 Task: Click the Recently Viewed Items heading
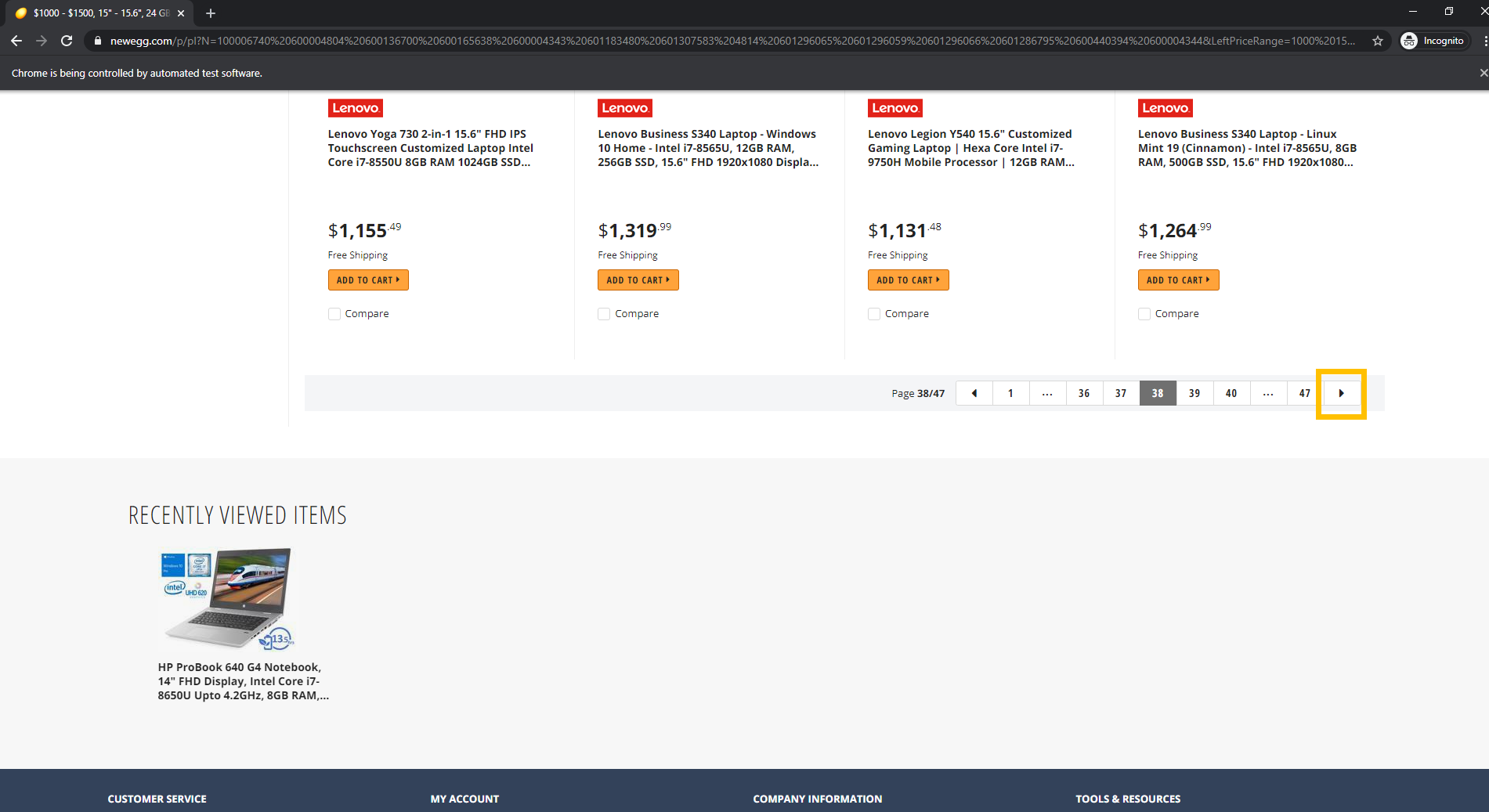point(237,515)
